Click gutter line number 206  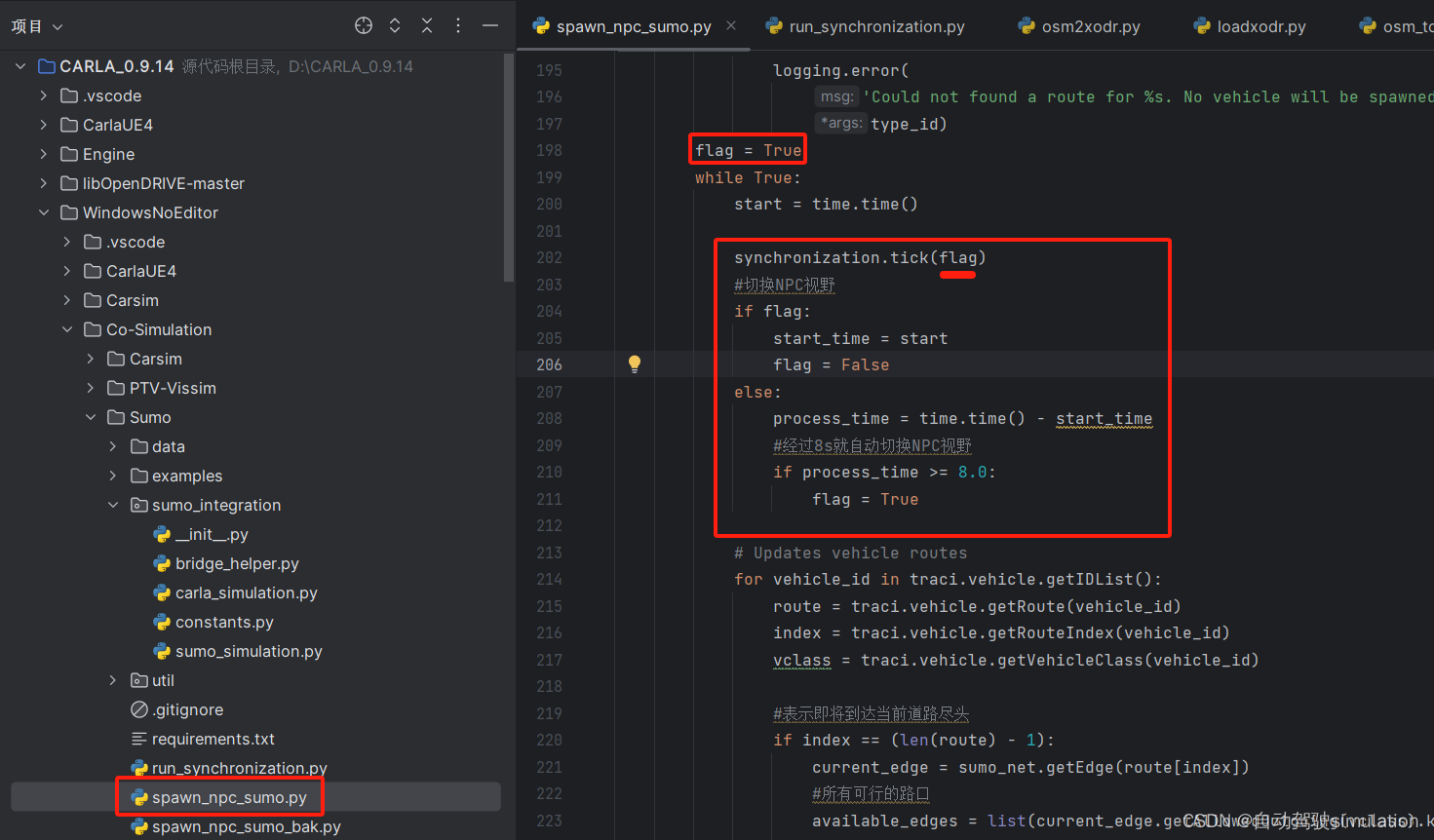[x=549, y=364]
